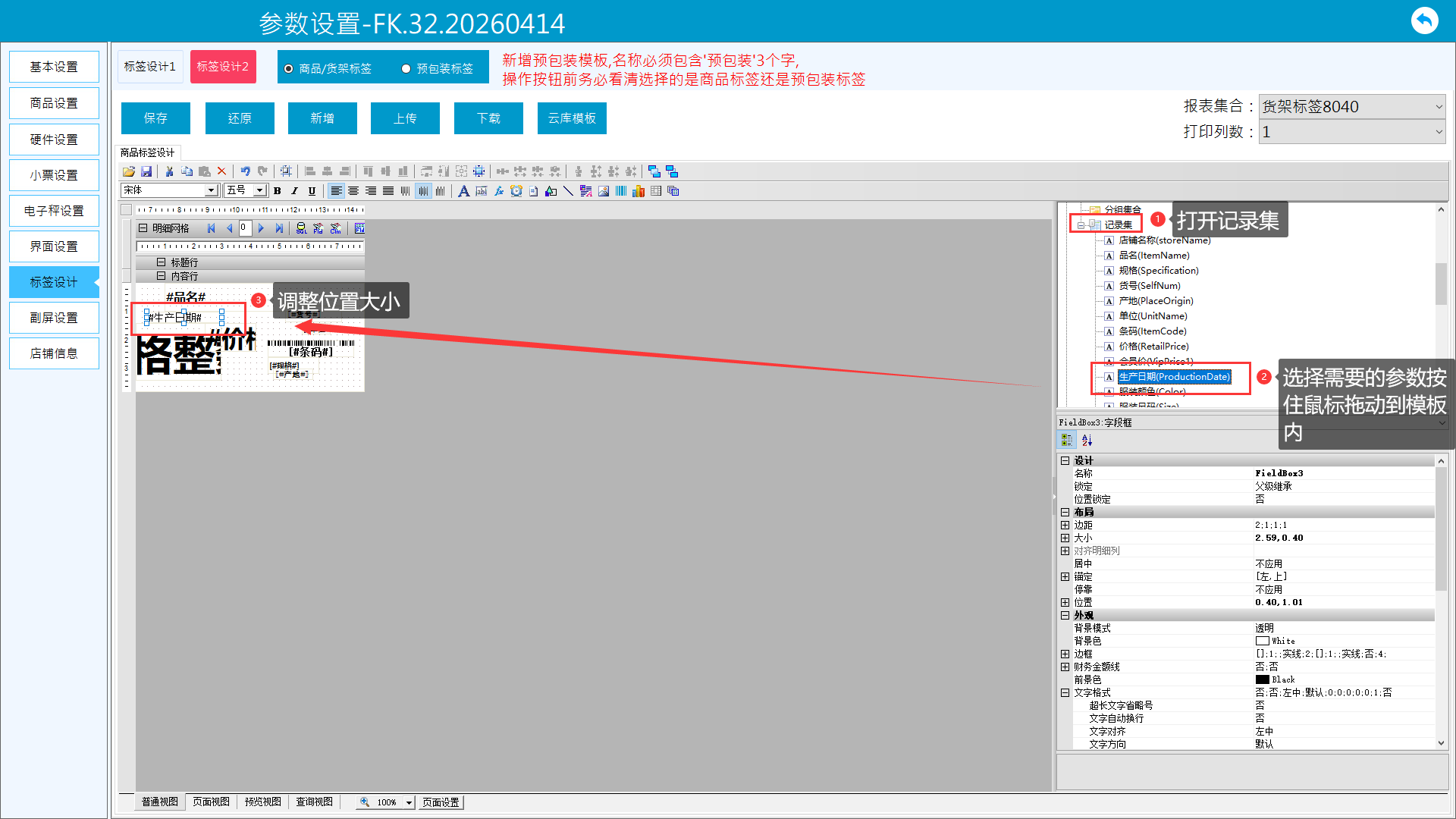Screen dimensions: 1456x819
Task: Insert a picture box from the toolbar
Action: click(604, 191)
